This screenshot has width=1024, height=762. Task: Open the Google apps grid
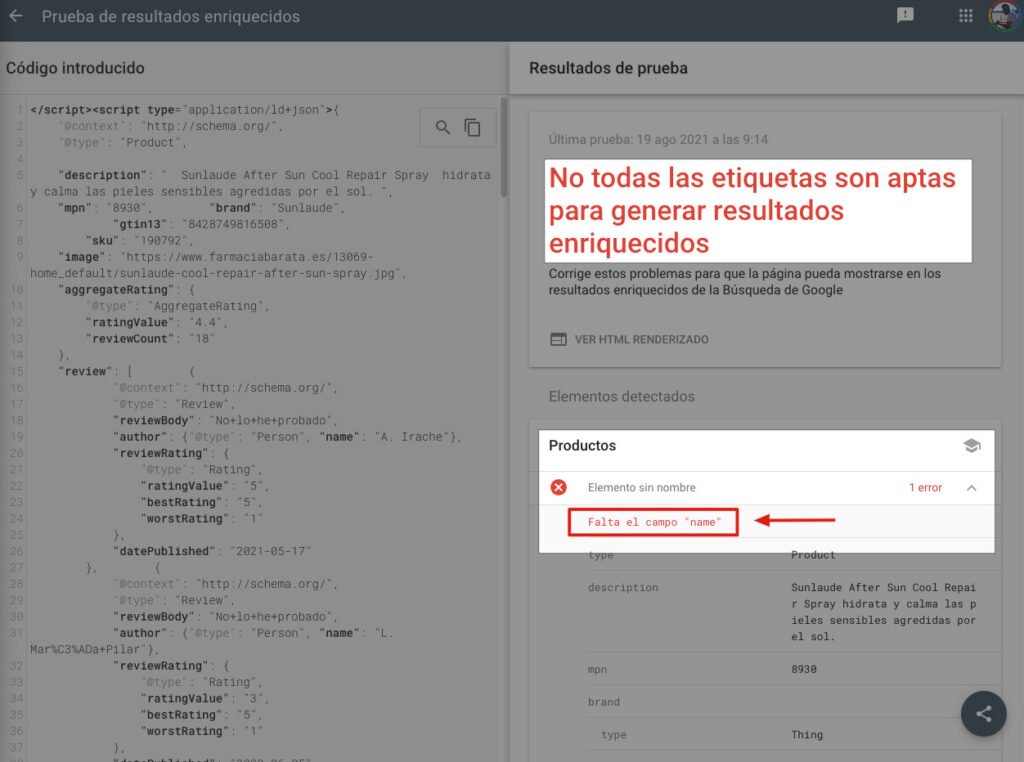(966, 16)
